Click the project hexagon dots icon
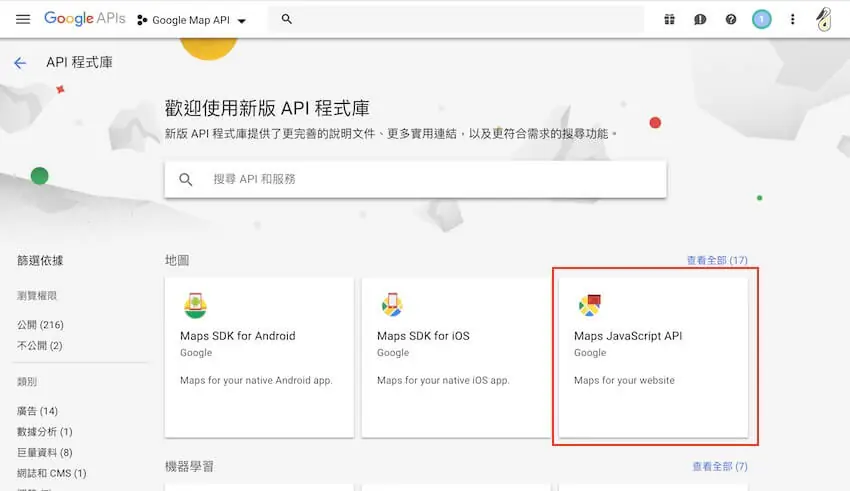The height and width of the screenshot is (491, 850). 142,20
